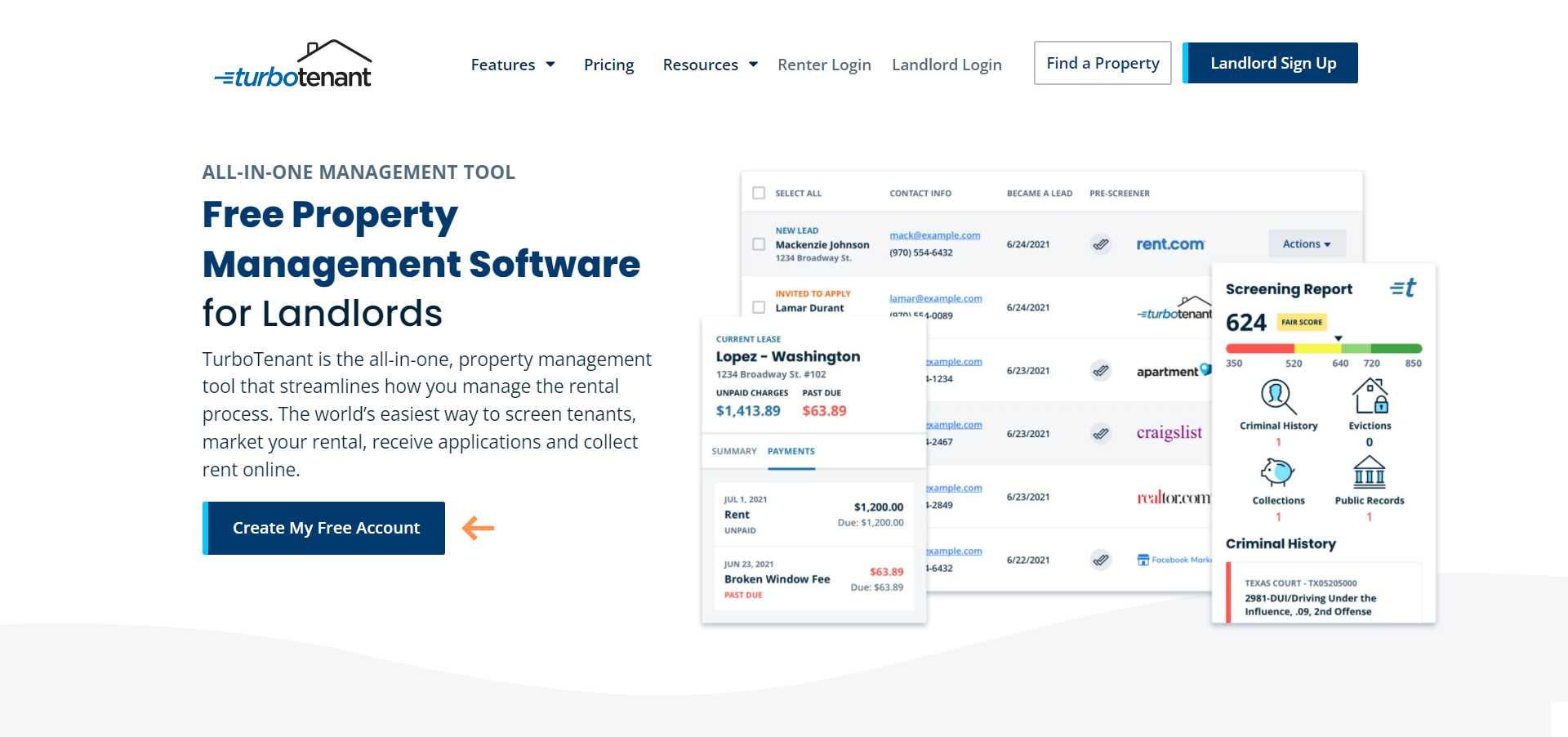
Task: Click Create My Free Account button
Action: (x=323, y=528)
